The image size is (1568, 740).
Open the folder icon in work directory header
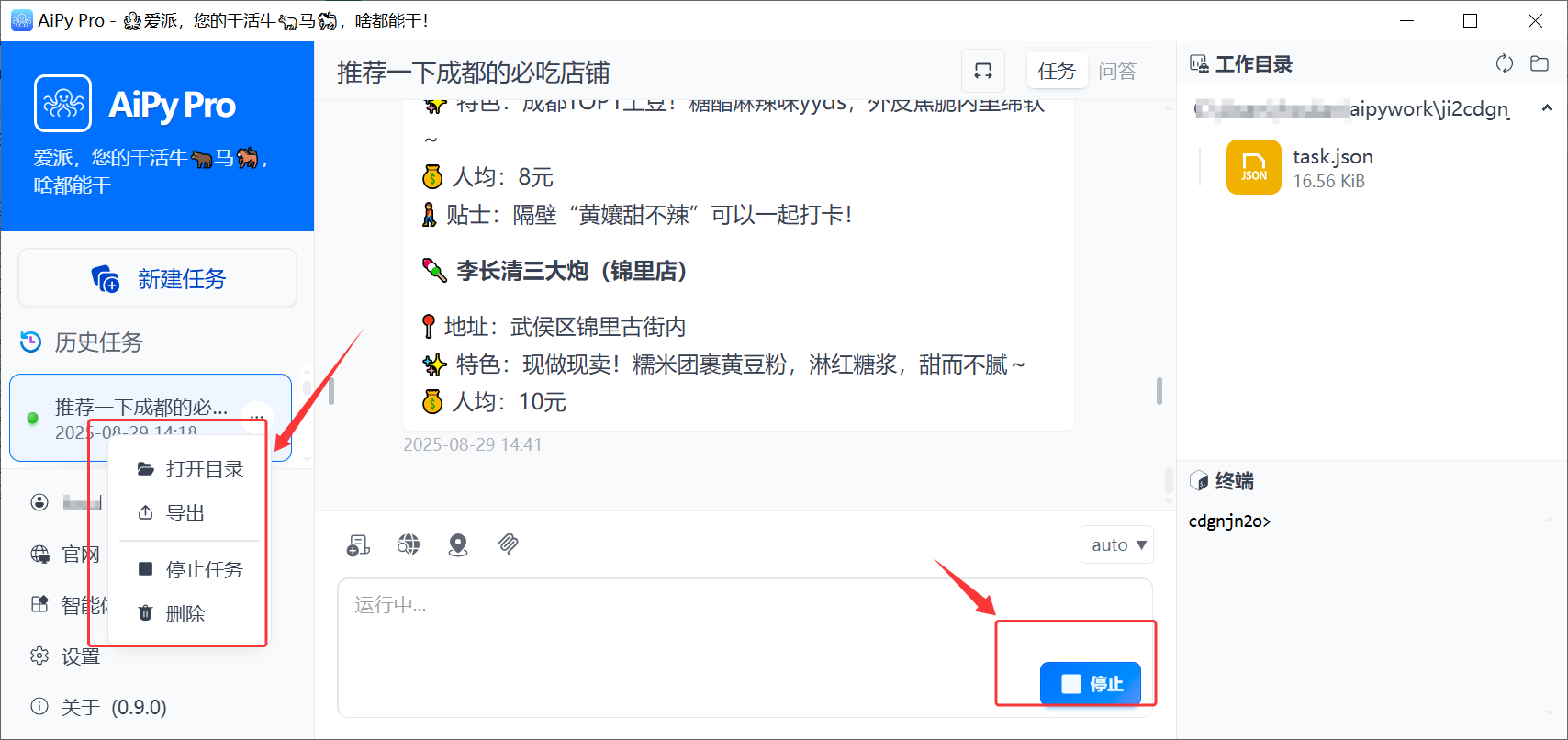[1540, 63]
